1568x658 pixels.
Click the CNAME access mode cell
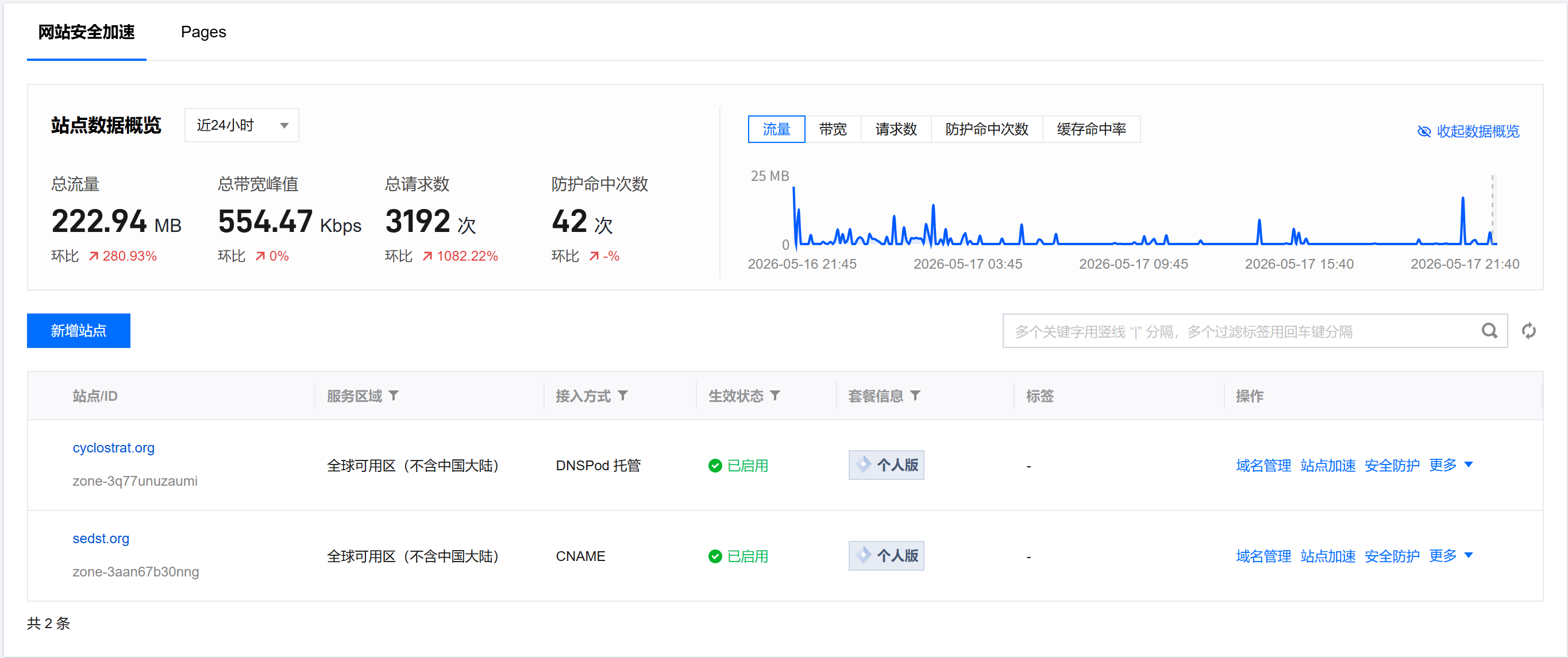[580, 556]
